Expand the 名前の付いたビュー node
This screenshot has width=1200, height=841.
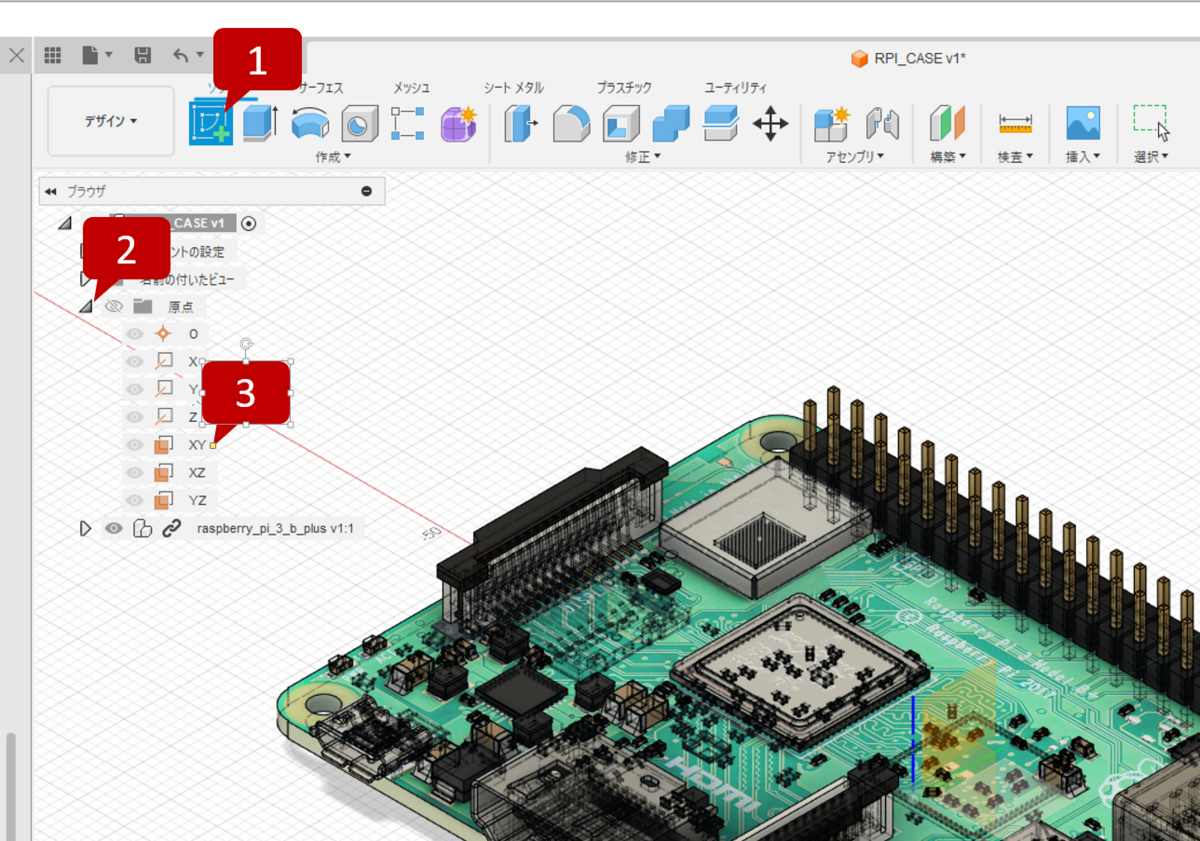[x=85, y=279]
